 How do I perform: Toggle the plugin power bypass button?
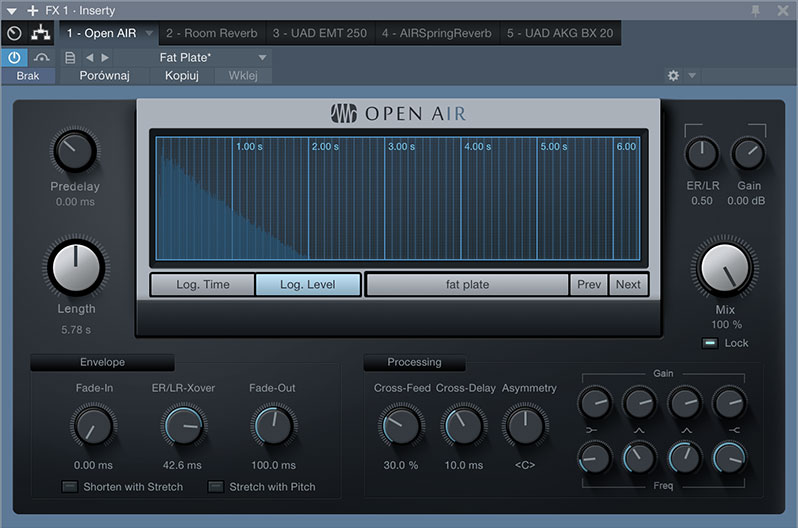14,58
